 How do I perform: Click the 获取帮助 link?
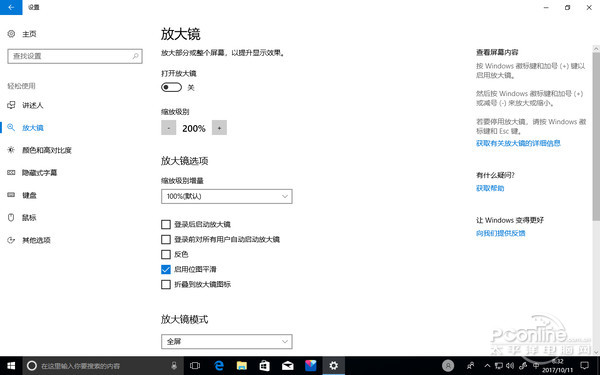click(490, 188)
